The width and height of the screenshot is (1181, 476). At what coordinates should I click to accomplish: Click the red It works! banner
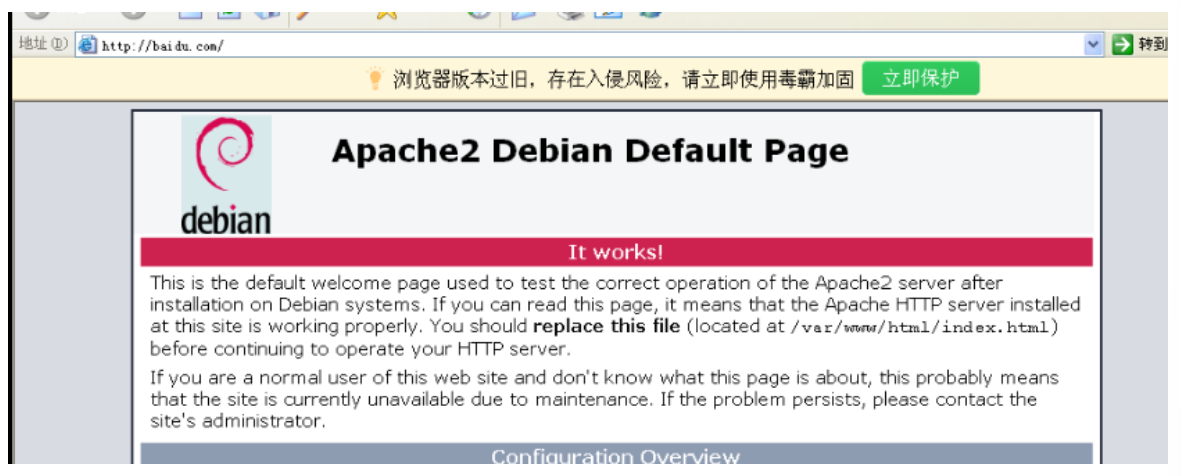(x=616, y=252)
